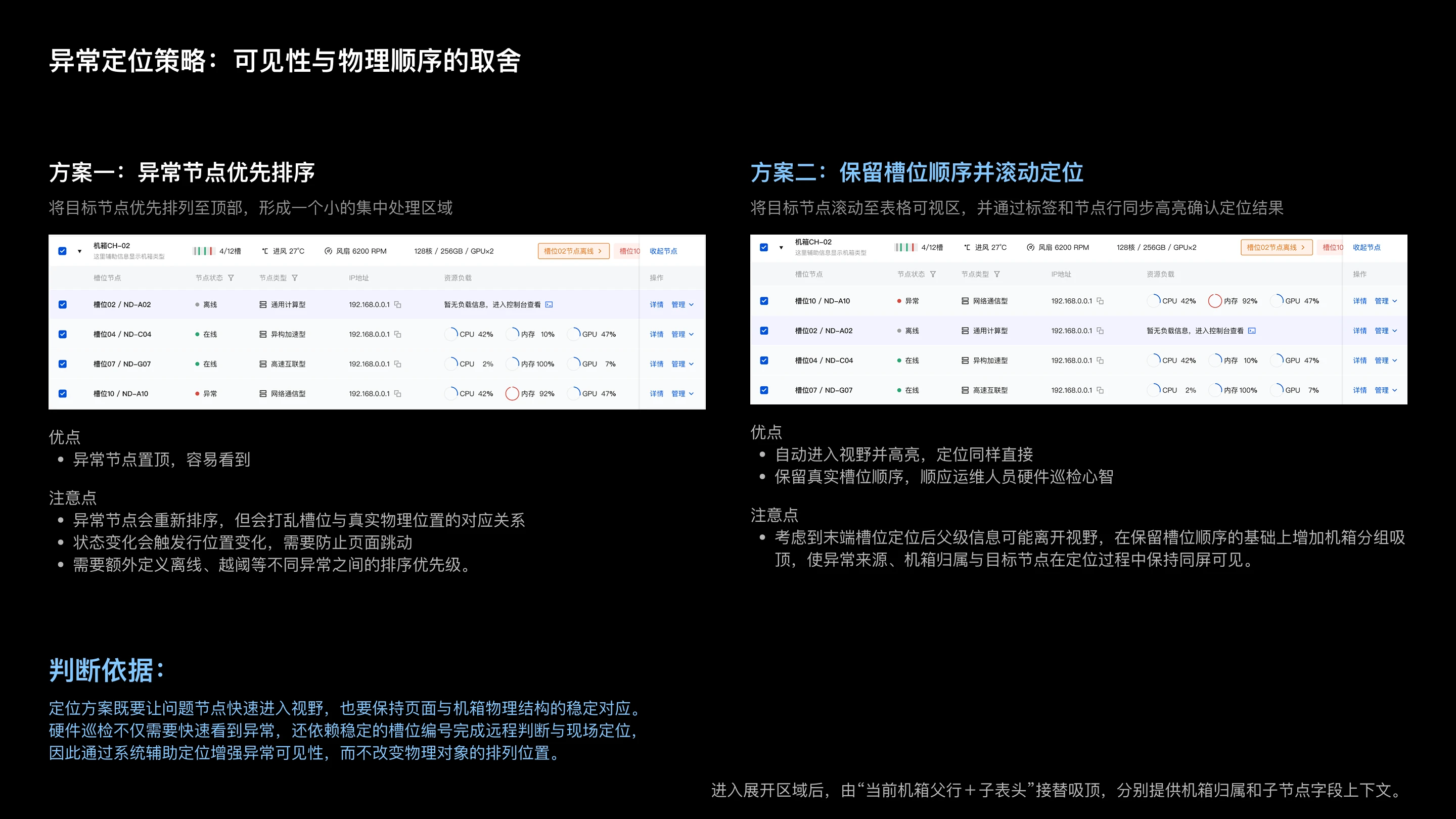Click 收起节点 link in 方案二 table
The width and height of the screenshot is (1456, 819).
[x=1366, y=248]
